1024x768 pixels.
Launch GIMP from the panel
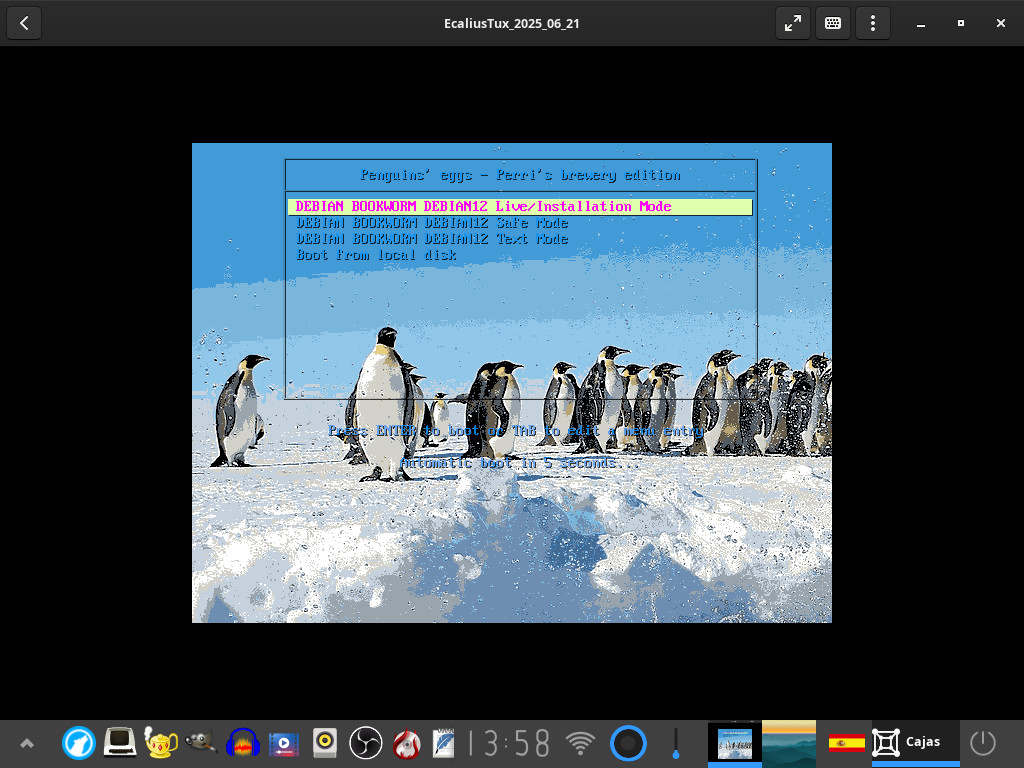(201, 743)
